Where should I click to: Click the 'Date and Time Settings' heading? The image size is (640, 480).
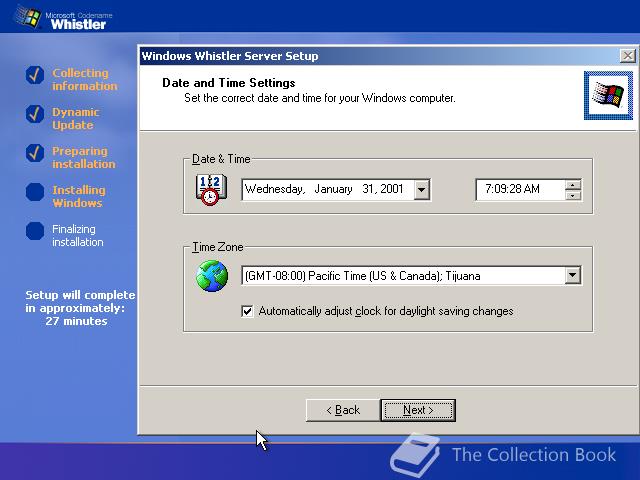pos(229,83)
